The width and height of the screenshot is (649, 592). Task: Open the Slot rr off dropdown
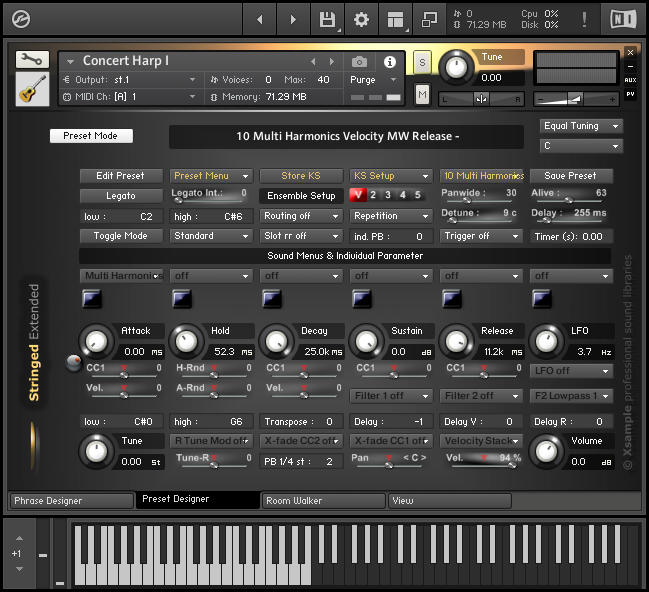coord(301,236)
